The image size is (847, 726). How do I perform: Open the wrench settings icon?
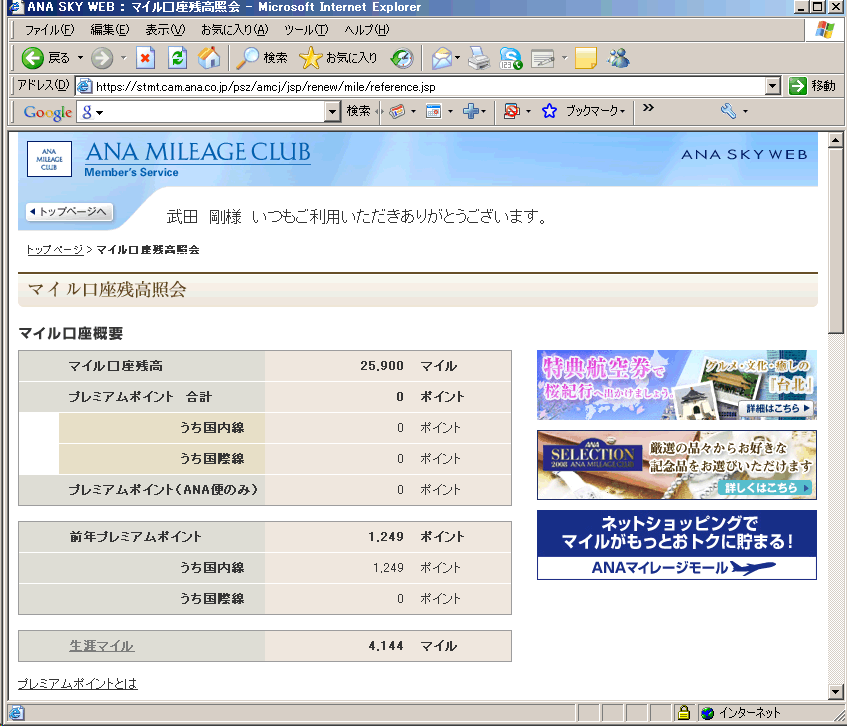[728, 111]
